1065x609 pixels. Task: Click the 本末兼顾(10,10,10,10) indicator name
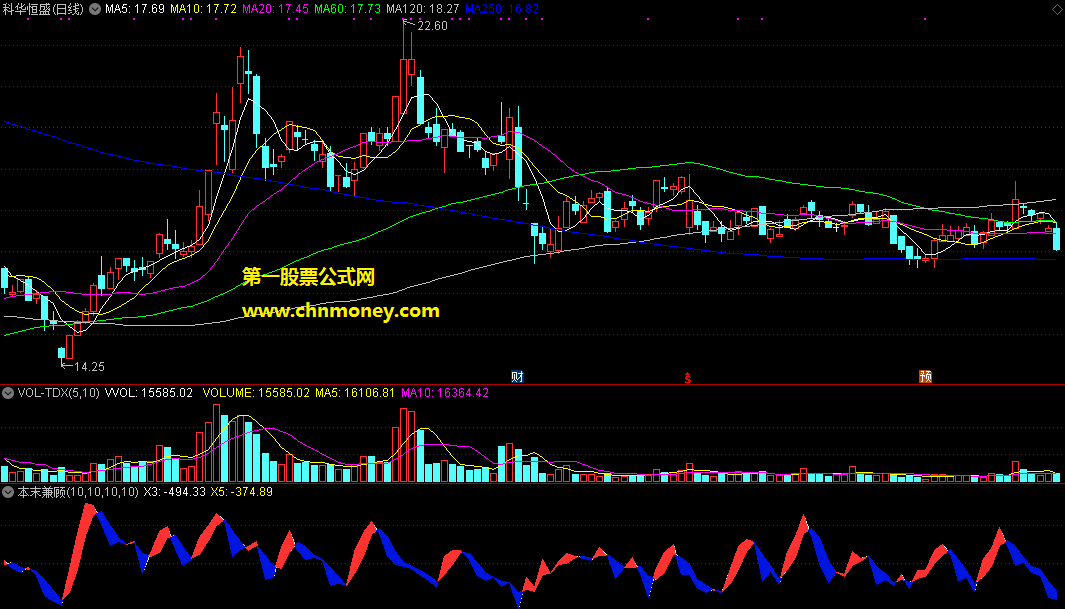tap(77, 492)
